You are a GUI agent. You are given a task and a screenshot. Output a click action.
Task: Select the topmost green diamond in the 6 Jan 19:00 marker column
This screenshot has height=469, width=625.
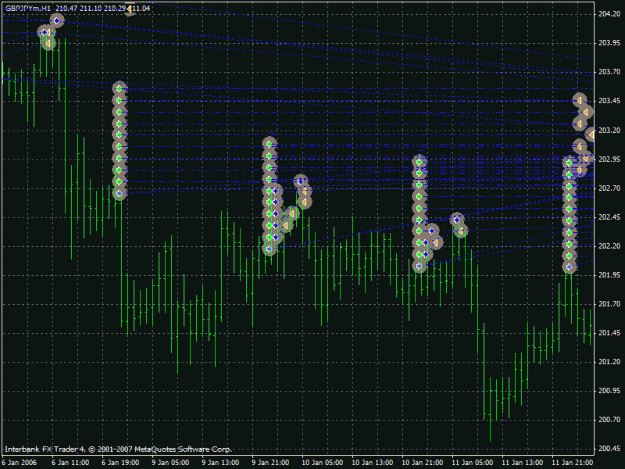[x=119, y=88]
